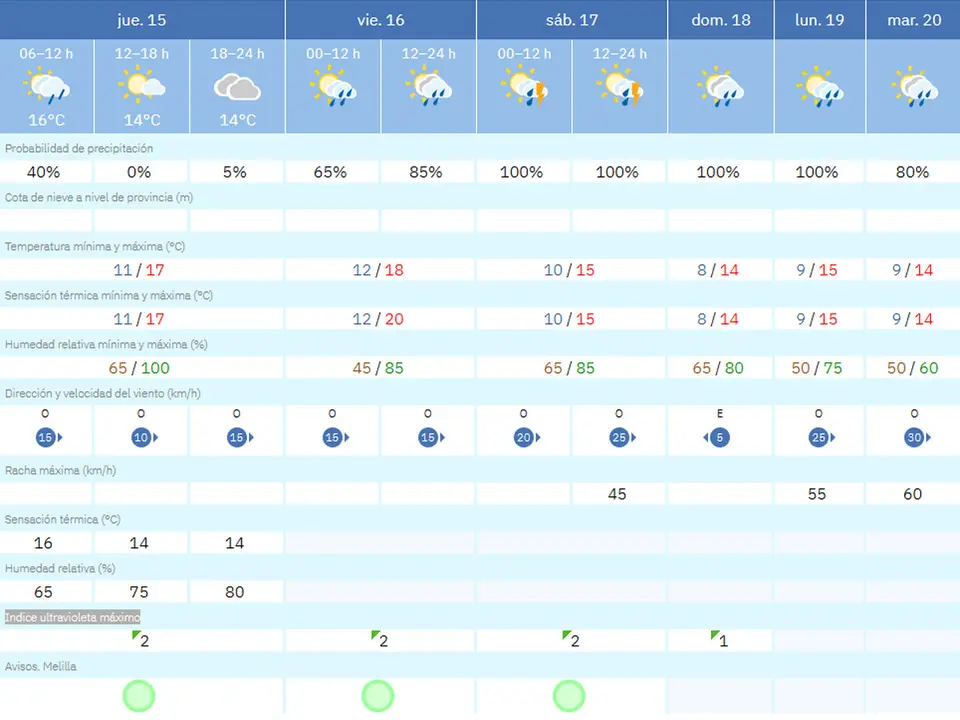Click the sáb. 17 00–12 h thunderstorm icon
This screenshot has width=960, height=720.
[x=524, y=87]
